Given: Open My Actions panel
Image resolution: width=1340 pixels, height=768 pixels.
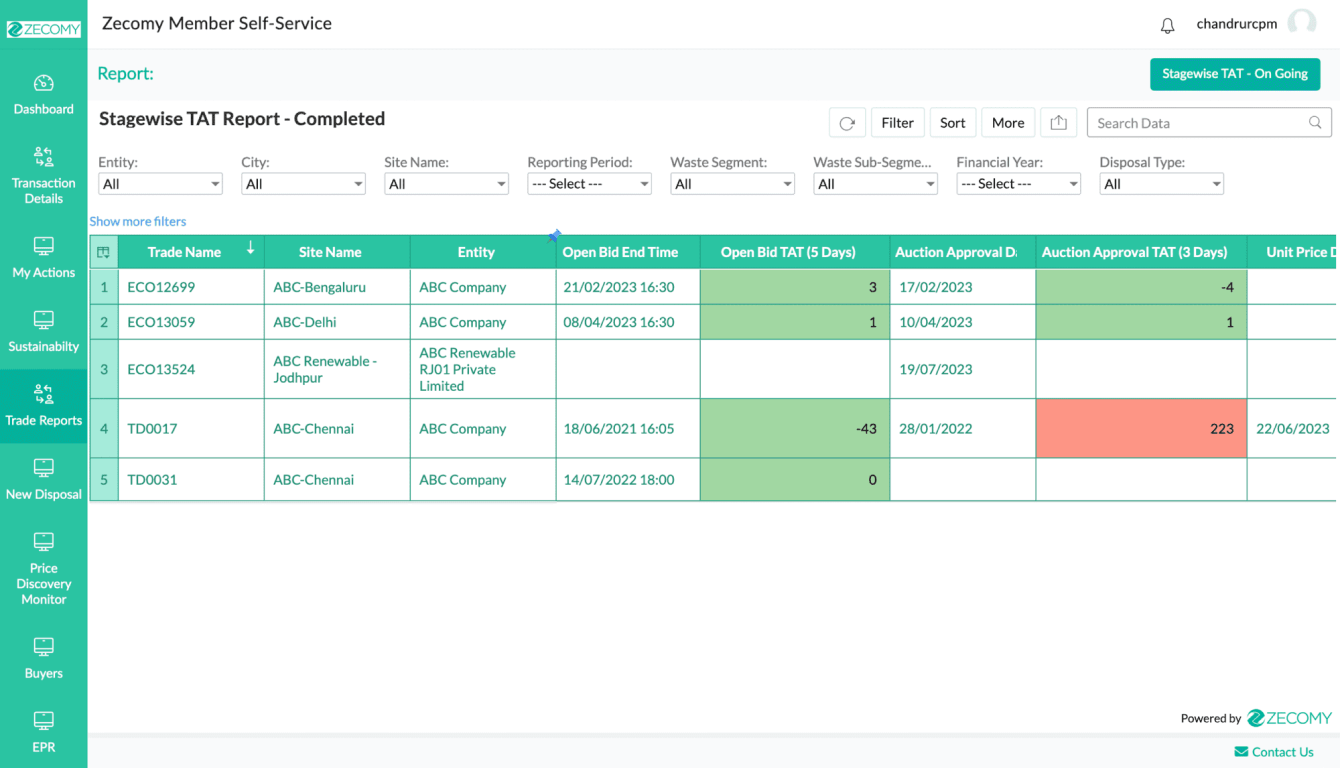Looking at the screenshot, I should pyautogui.click(x=43, y=258).
